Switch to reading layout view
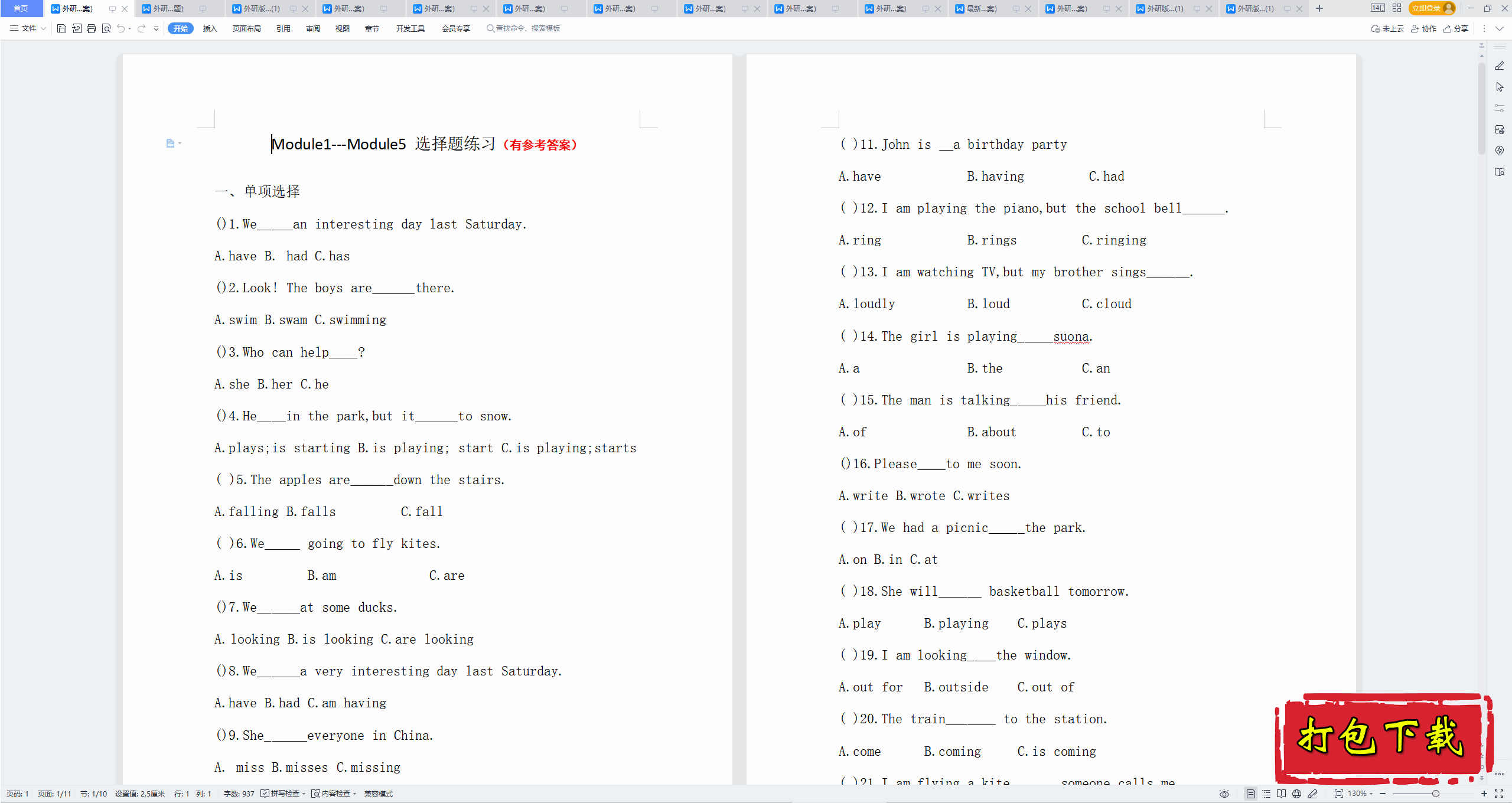Screen dimensions: 1512x803 coord(1281,794)
